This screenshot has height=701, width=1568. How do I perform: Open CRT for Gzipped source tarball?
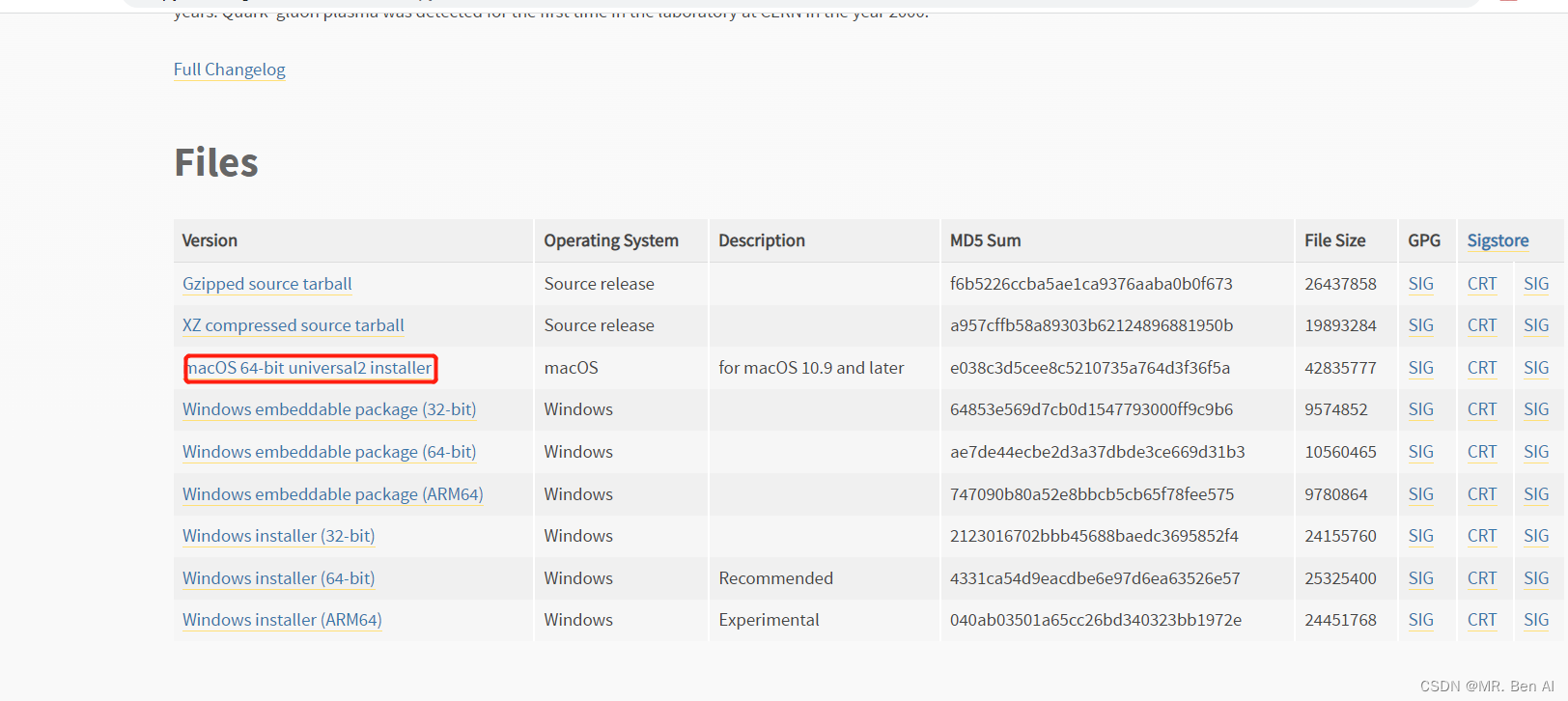pyautogui.click(x=1482, y=284)
